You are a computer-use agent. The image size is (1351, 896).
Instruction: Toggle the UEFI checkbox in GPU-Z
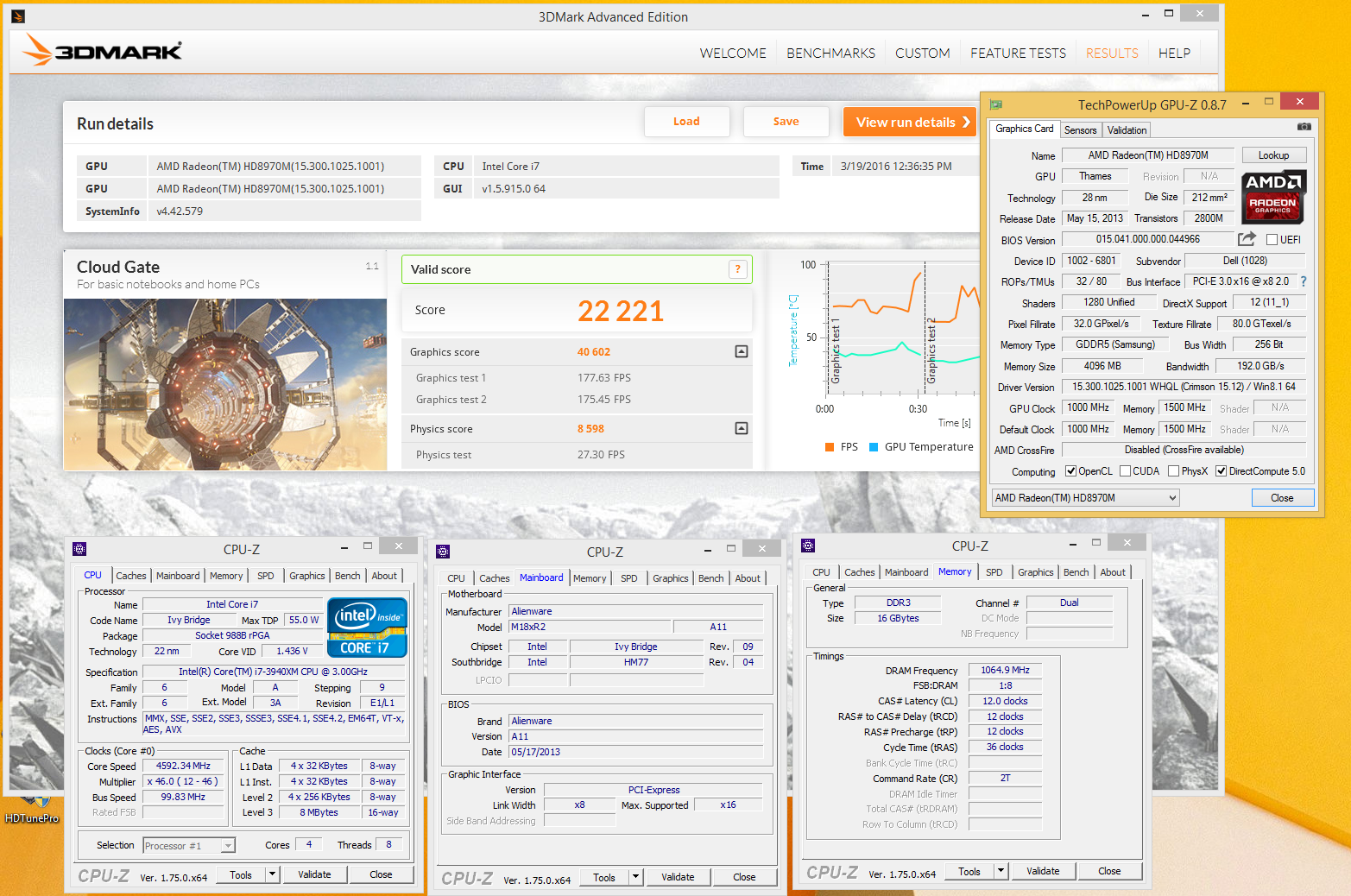(1272, 240)
